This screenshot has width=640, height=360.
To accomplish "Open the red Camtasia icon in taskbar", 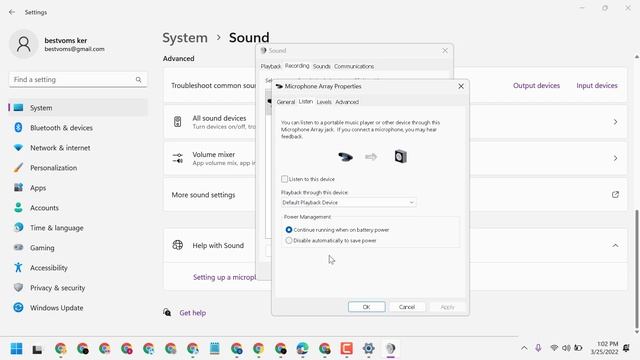I will (x=347, y=349).
